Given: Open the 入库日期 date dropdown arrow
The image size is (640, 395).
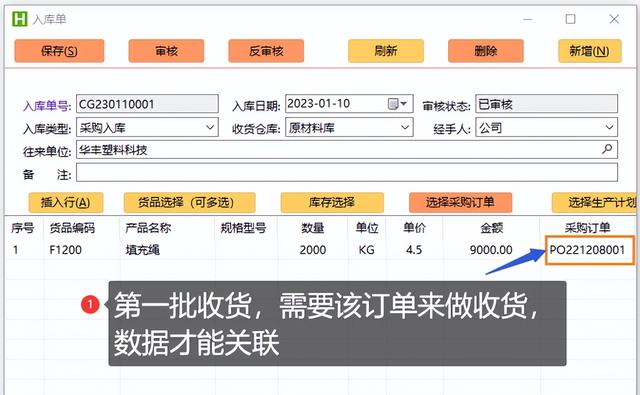Looking at the screenshot, I should pyautogui.click(x=404, y=104).
